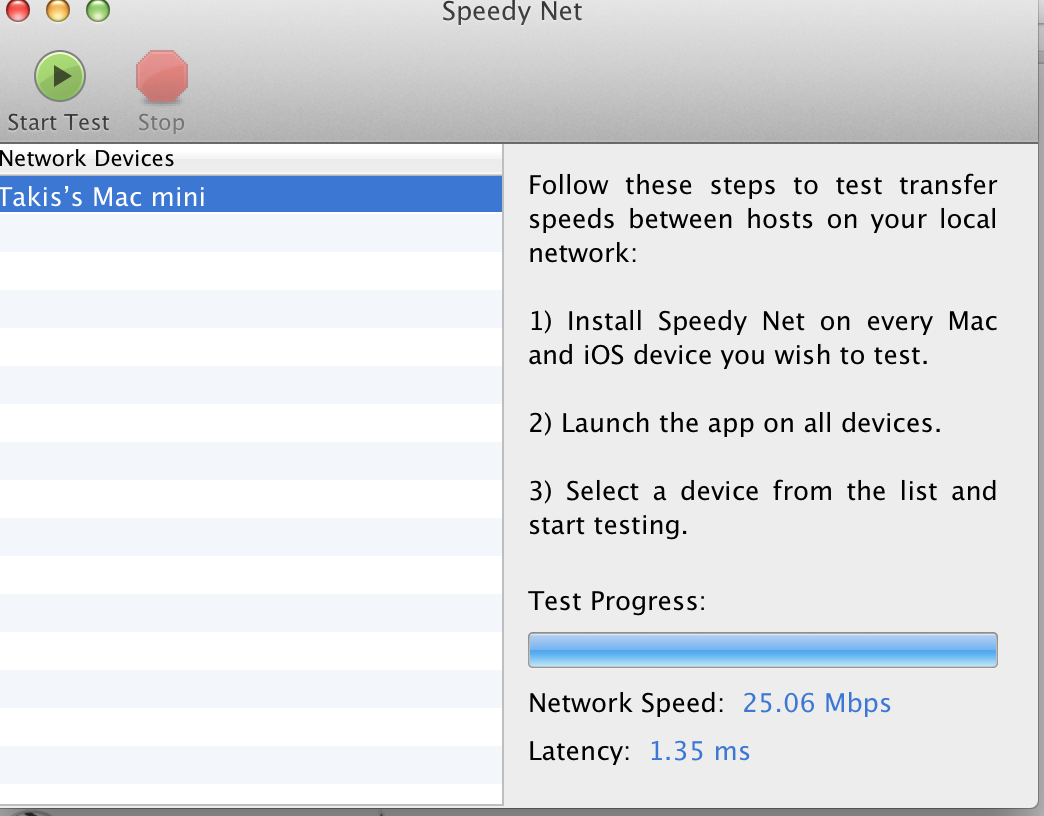1044x816 pixels.
Task: Click the 'Test Progress:' label
Action: click(x=617, y=601)
